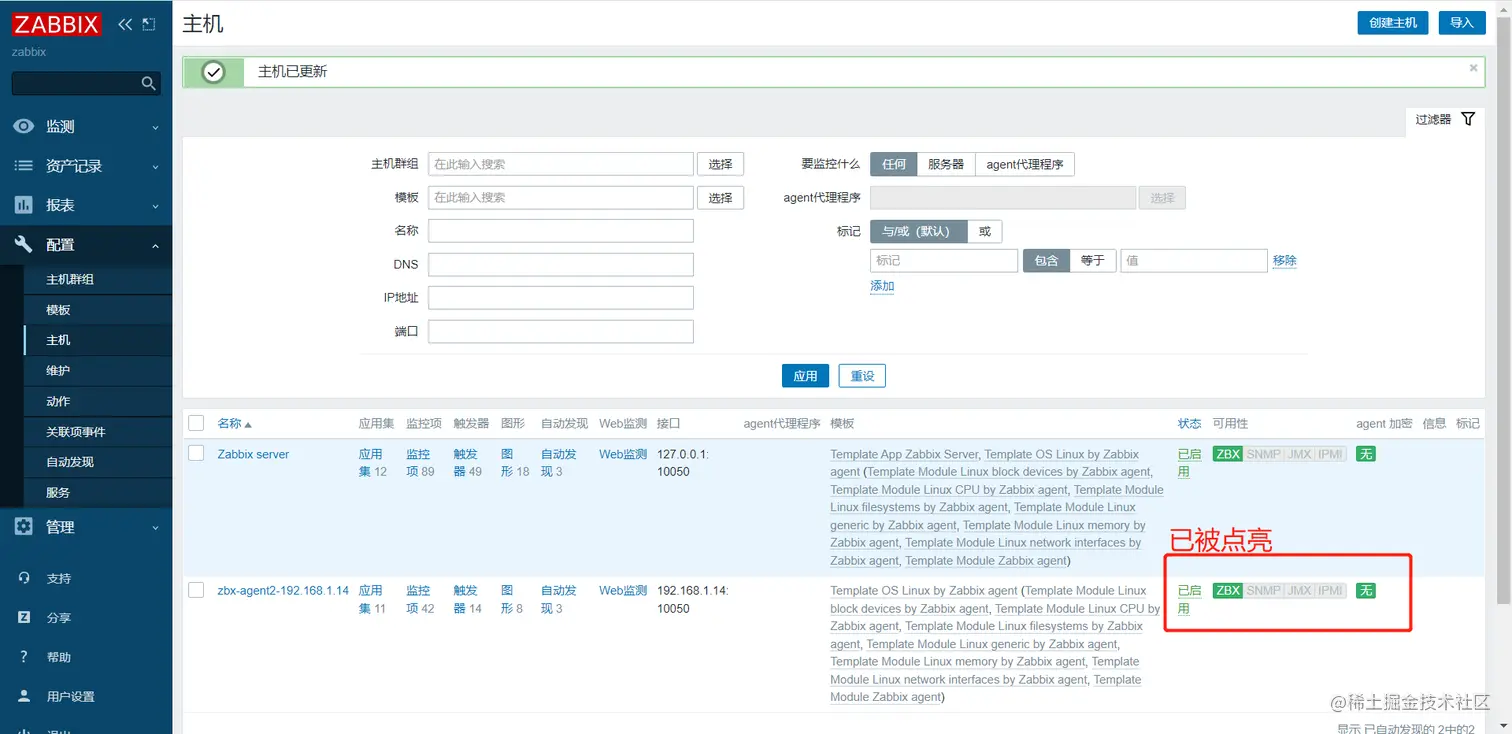
Task: Click 选择 next to 模板 field
Action: pos(720,198)
